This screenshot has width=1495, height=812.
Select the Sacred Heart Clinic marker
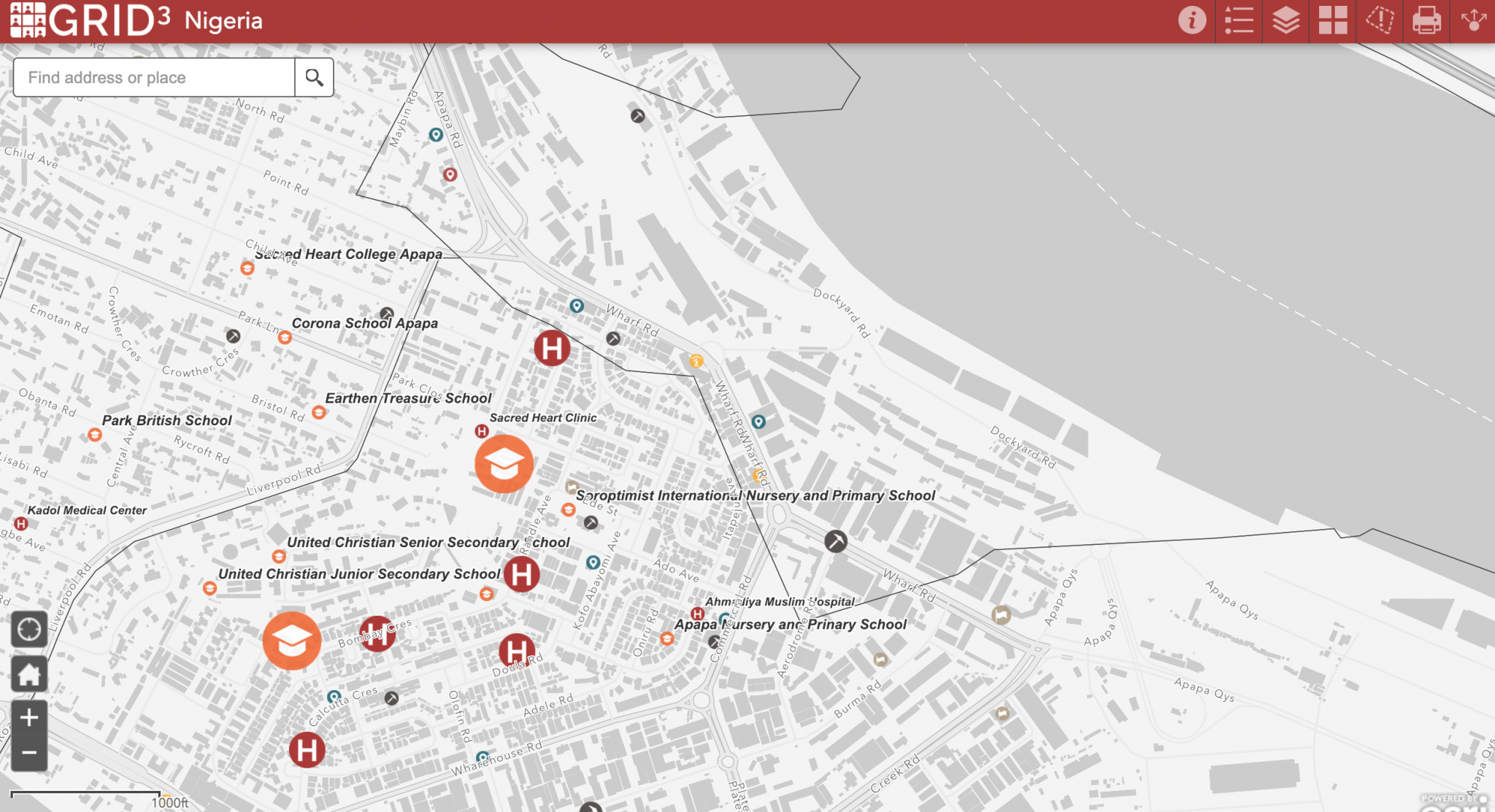point(482,431)
